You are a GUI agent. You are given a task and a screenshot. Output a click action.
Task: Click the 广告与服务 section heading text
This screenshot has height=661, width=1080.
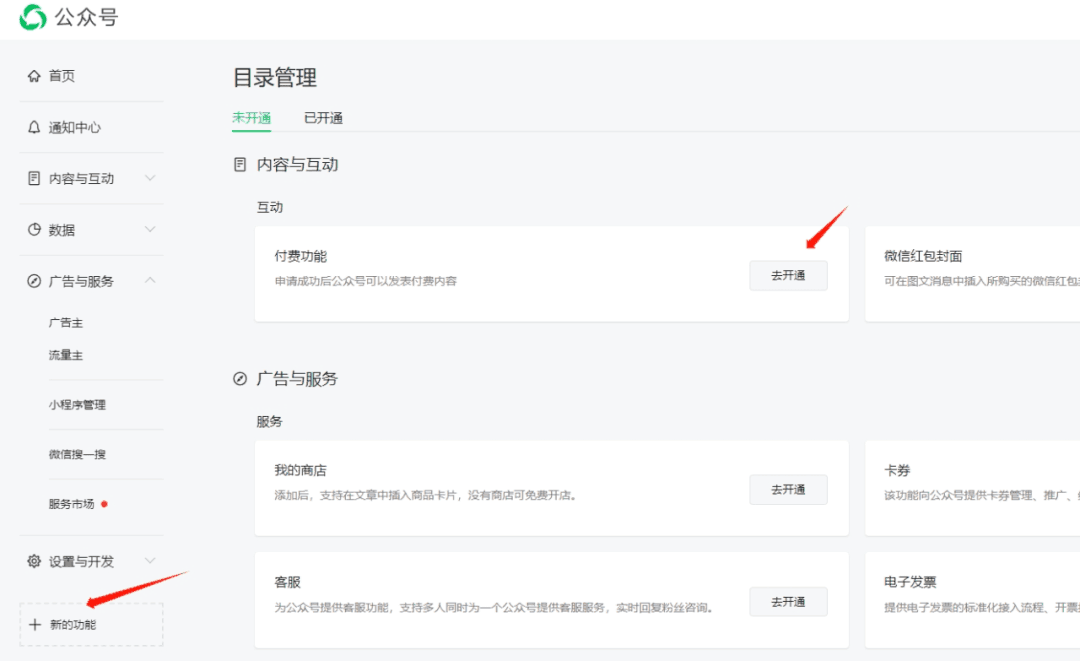[x=298, y=379]
